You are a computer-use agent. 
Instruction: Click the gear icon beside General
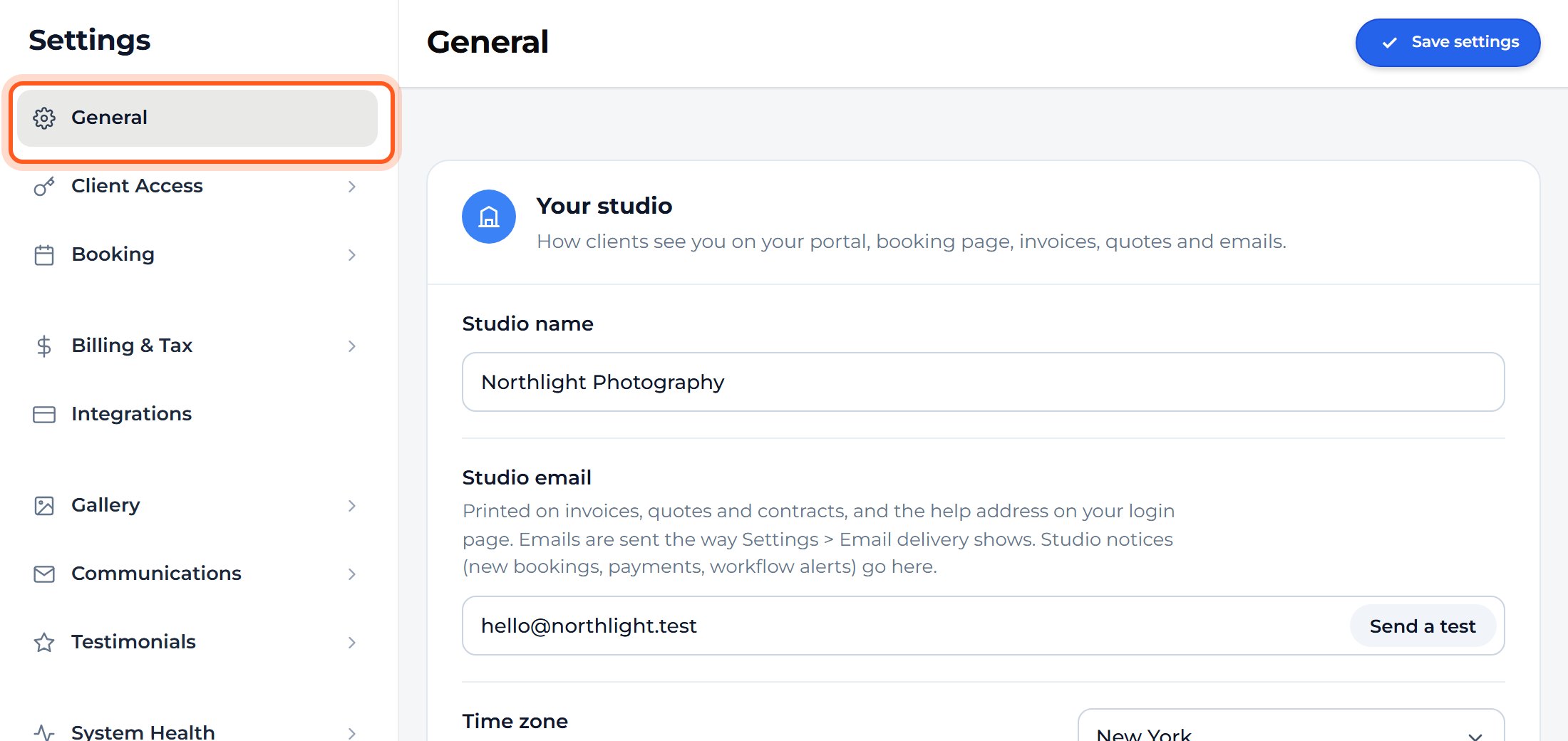tap(44, 118)
